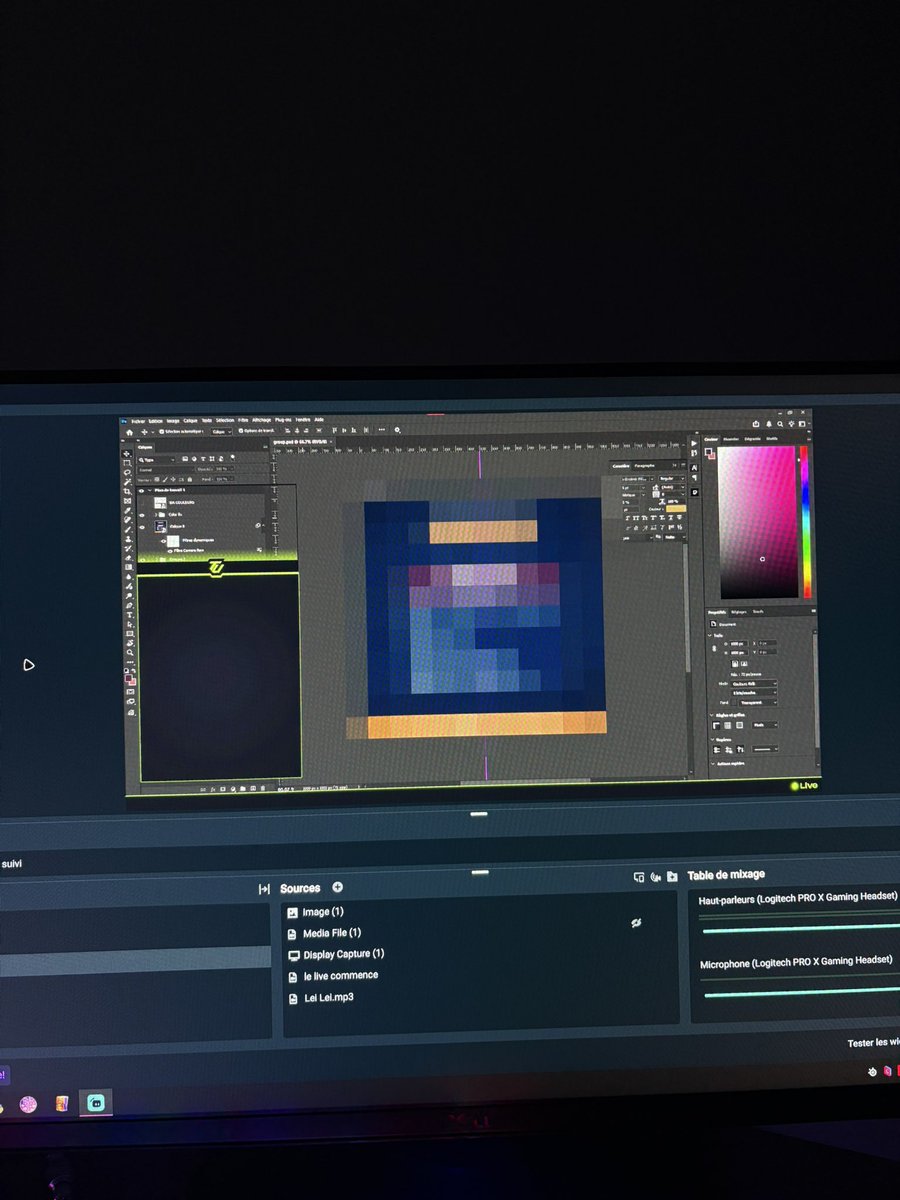Click the green Live indicator

coord(804,786)
